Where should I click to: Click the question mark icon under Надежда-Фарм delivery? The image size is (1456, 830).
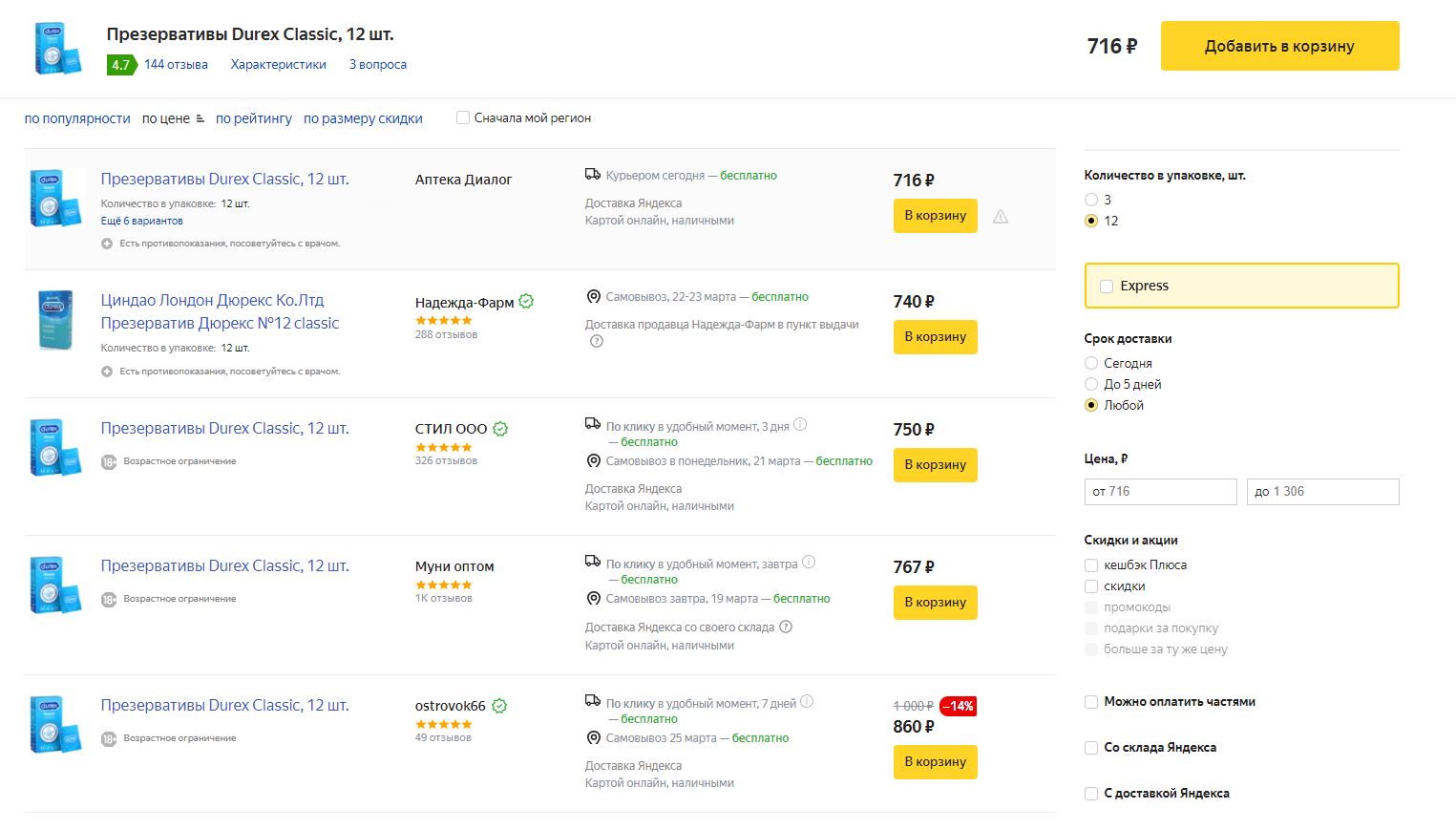[597, 342]
